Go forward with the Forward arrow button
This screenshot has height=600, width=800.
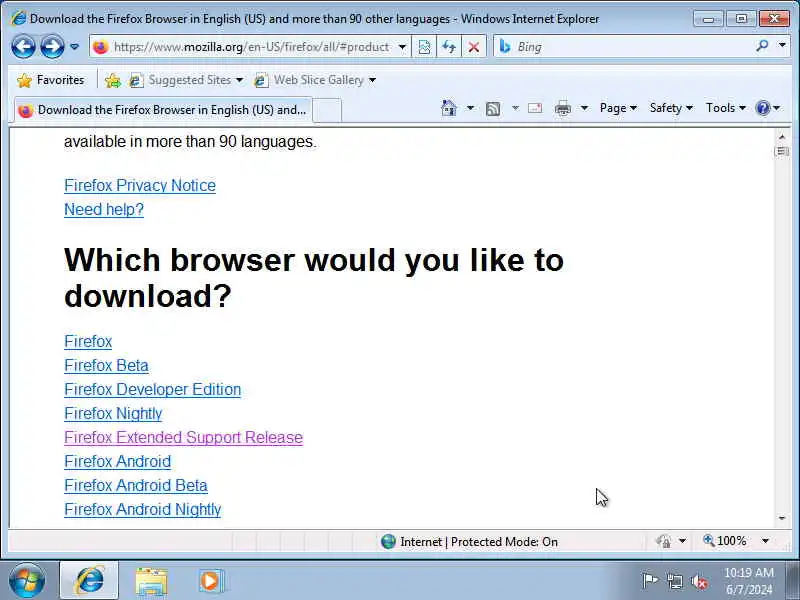pyautogui.click(x=53, y=47)
